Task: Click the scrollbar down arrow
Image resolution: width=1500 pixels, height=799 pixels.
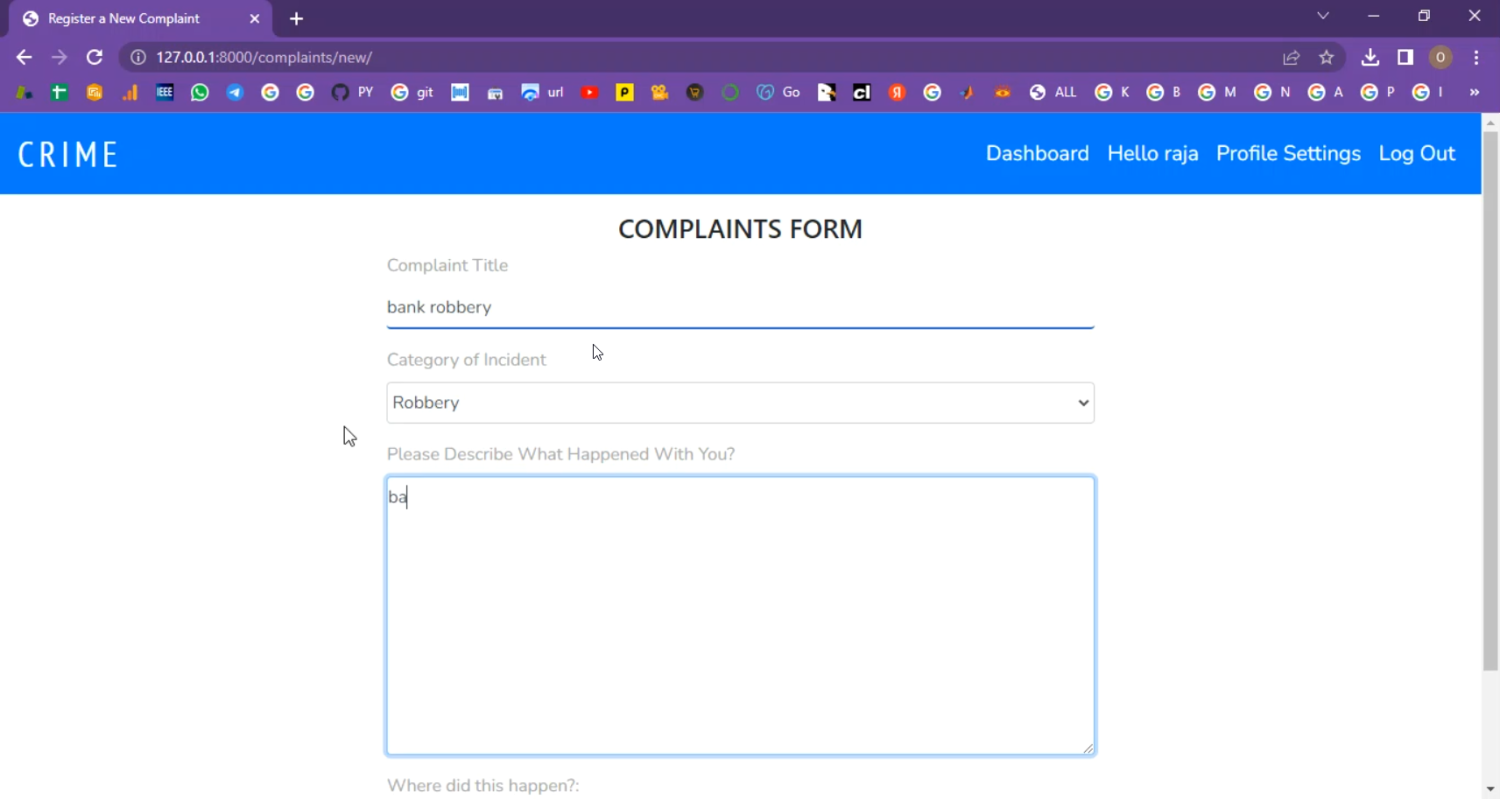Action: click(x=1490, y=790)
